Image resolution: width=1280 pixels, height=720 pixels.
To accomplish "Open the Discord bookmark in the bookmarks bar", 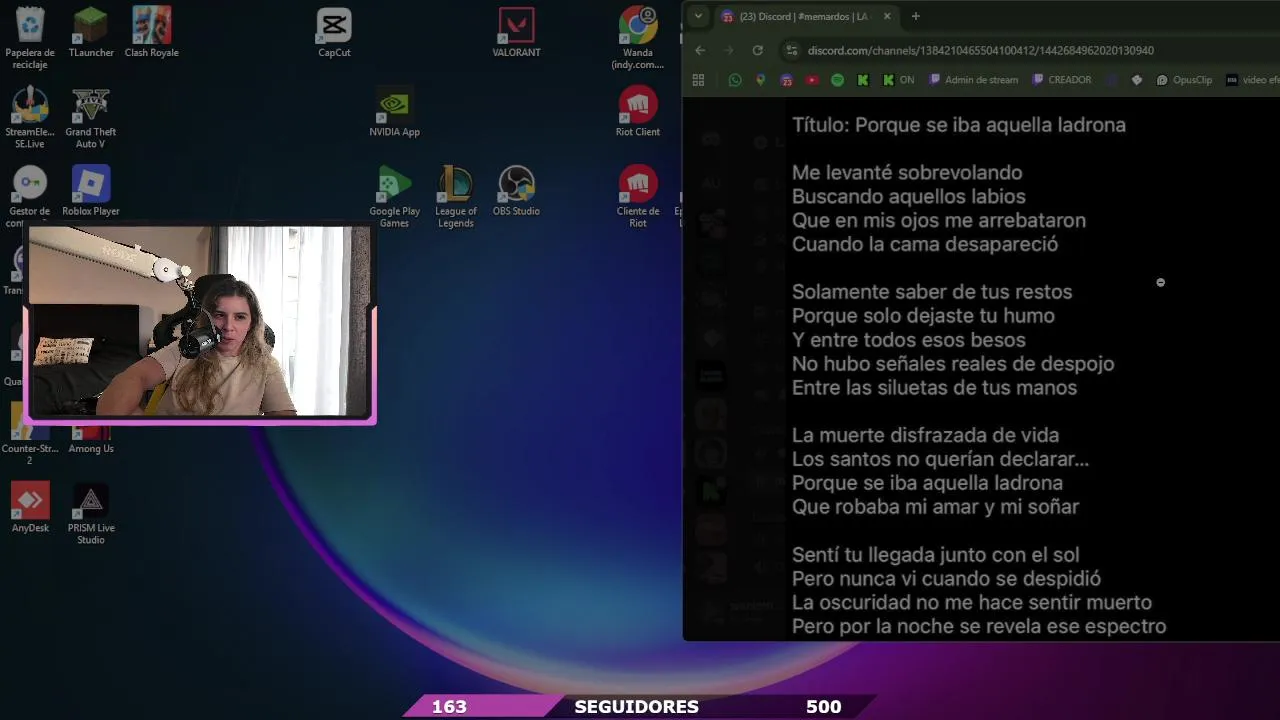I will pyautogui.click(x=787, y=80).
